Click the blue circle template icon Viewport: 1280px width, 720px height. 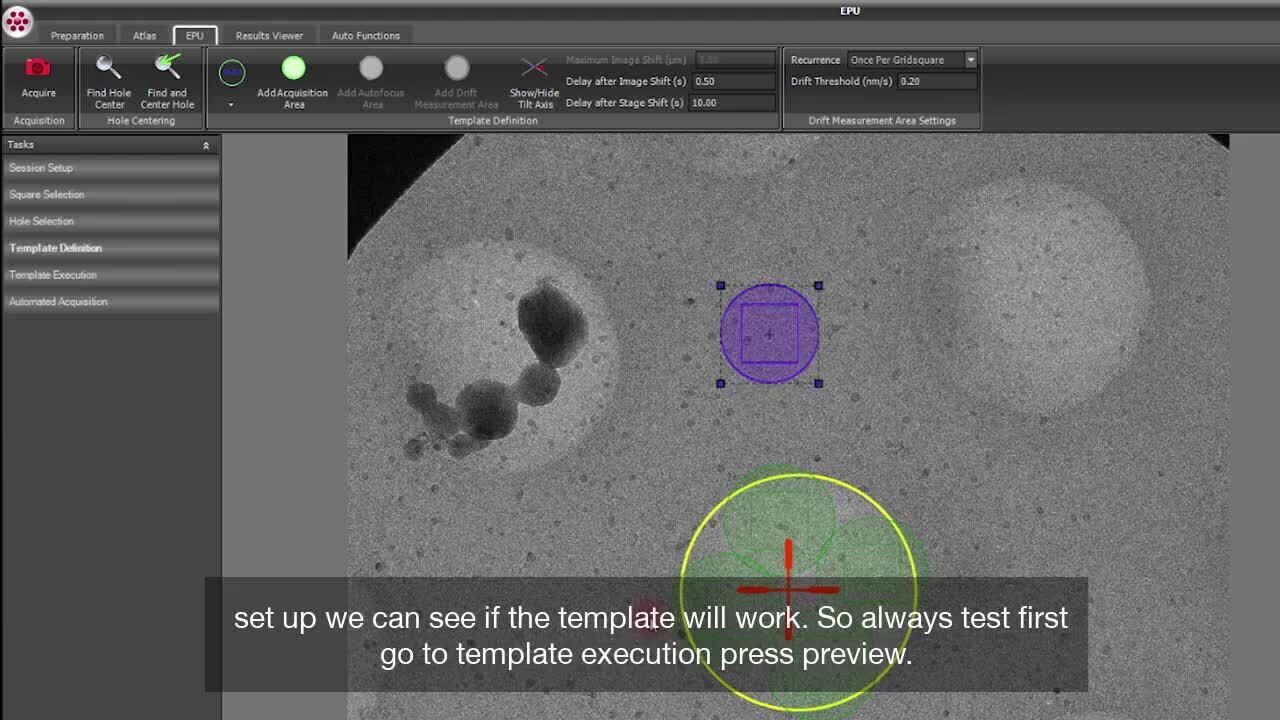pos(232,72)
